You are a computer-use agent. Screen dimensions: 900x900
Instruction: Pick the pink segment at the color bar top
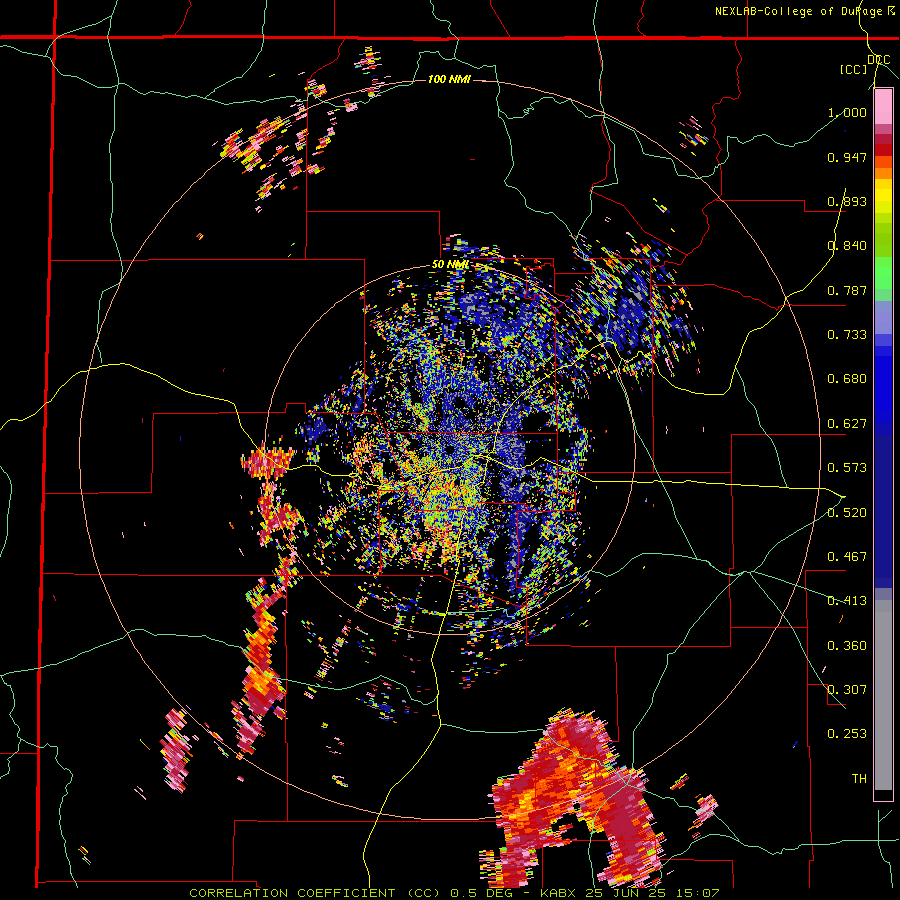pyautogui.click(x=883, y=107)
